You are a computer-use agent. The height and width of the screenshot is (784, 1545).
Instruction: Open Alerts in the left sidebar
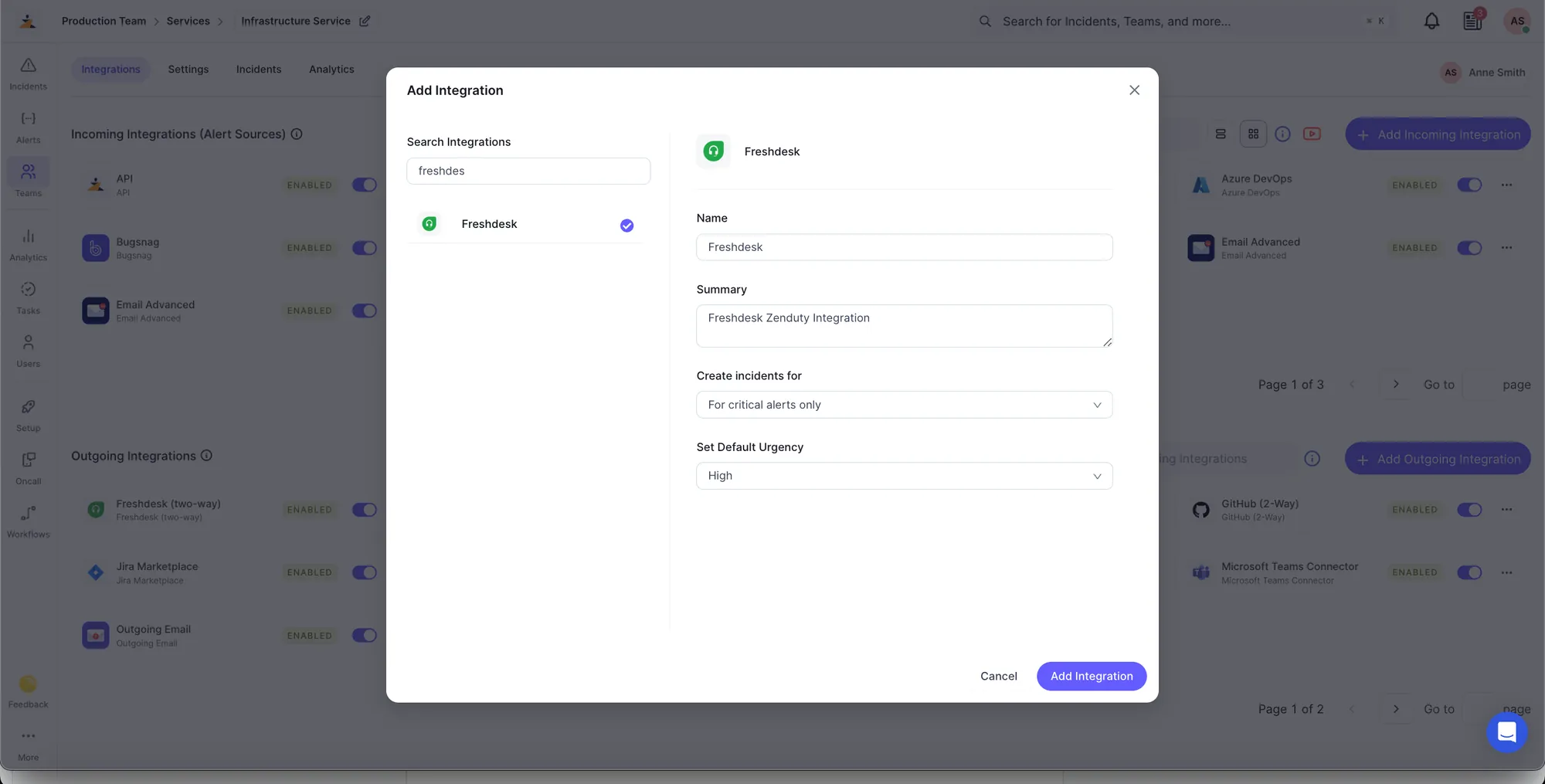tap(28, 127)
